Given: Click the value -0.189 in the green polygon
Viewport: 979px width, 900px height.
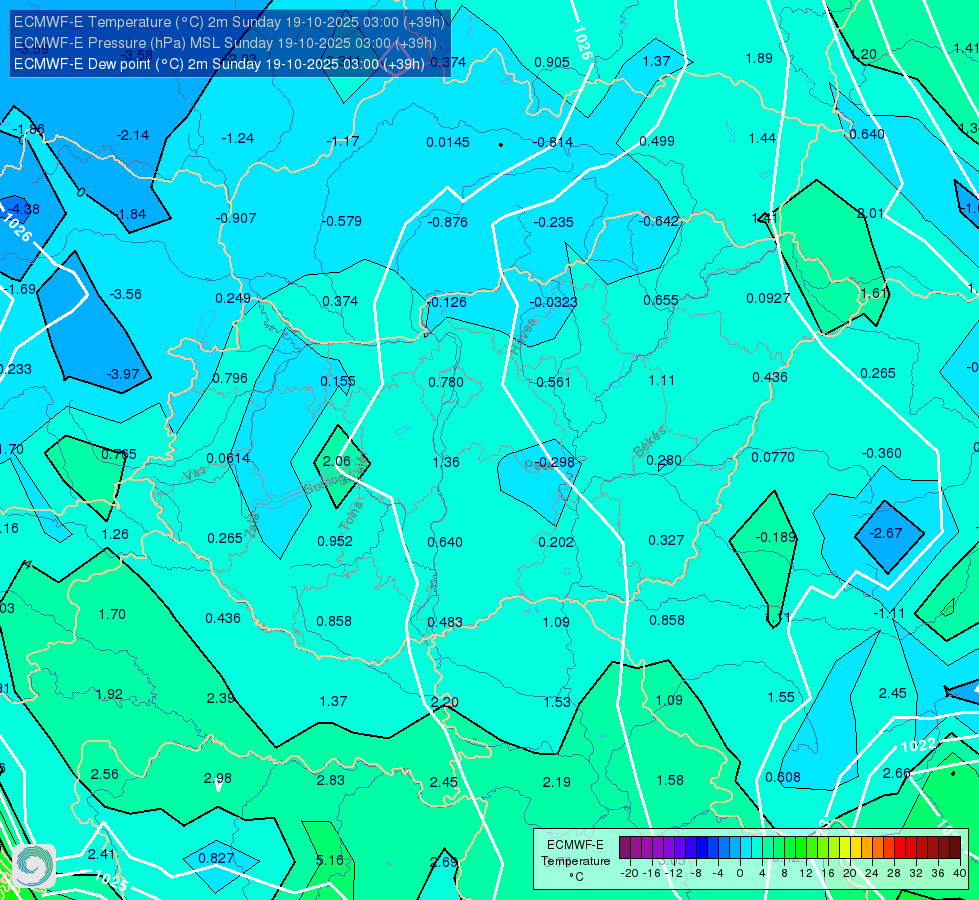Looking at the screenshot, I should point(776,537).
